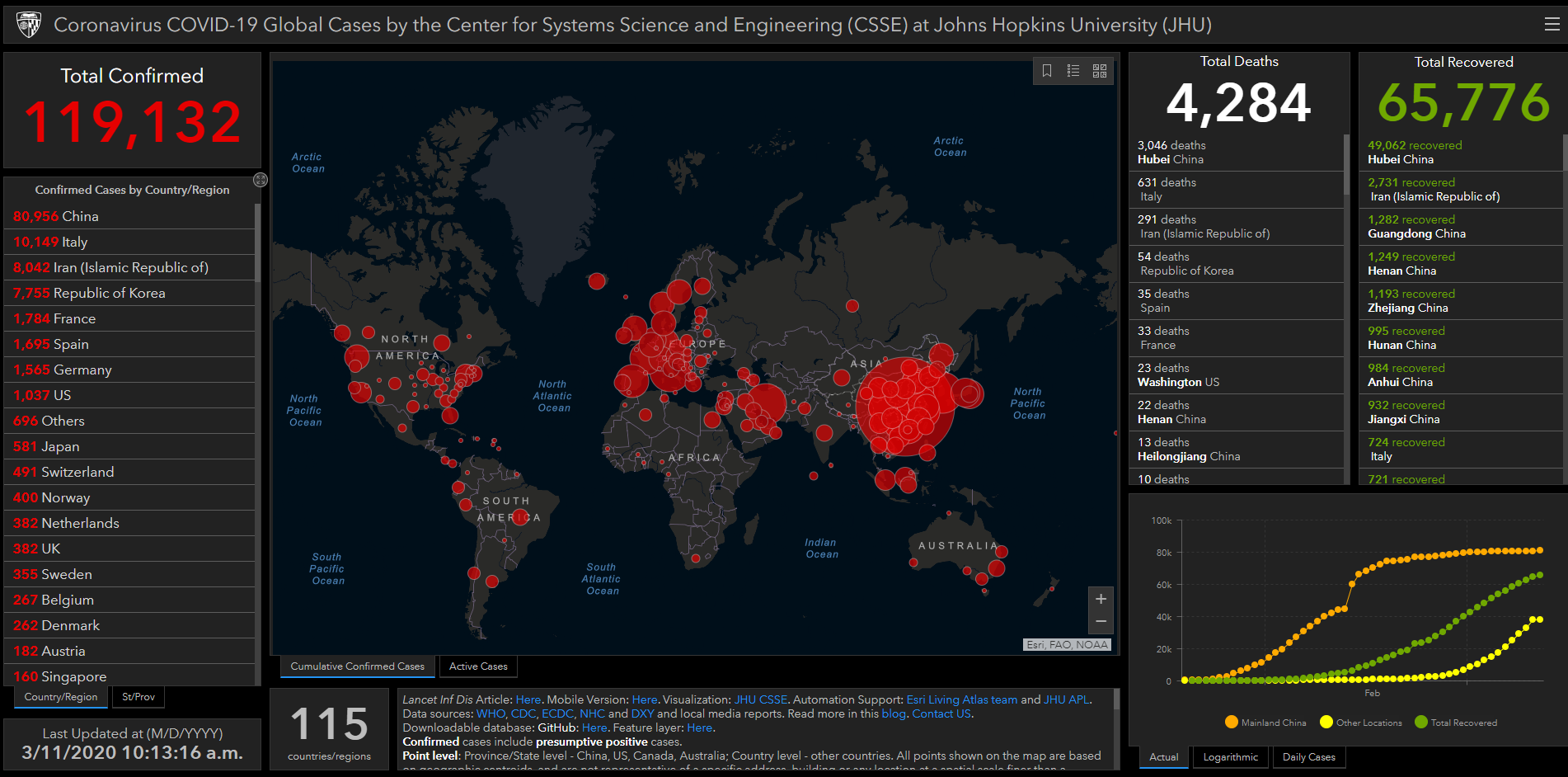This screenshot has height=777, width=1568.
Task: Click the Esri, FAO, NOAA attribution
Action: tap(1067, 645)
